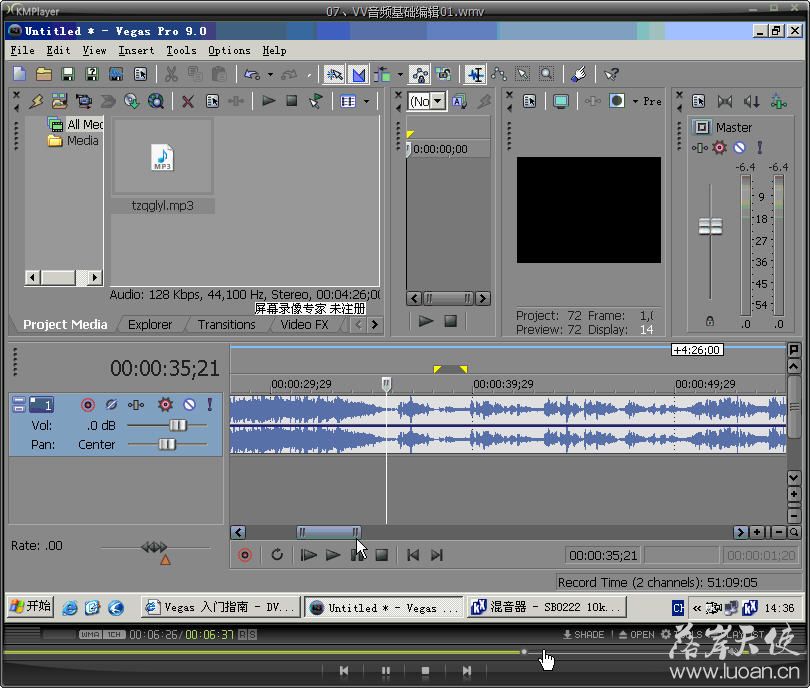The image size is (810, 688).
Task: Click Windows Start button 开始
Action: point(30,606)
